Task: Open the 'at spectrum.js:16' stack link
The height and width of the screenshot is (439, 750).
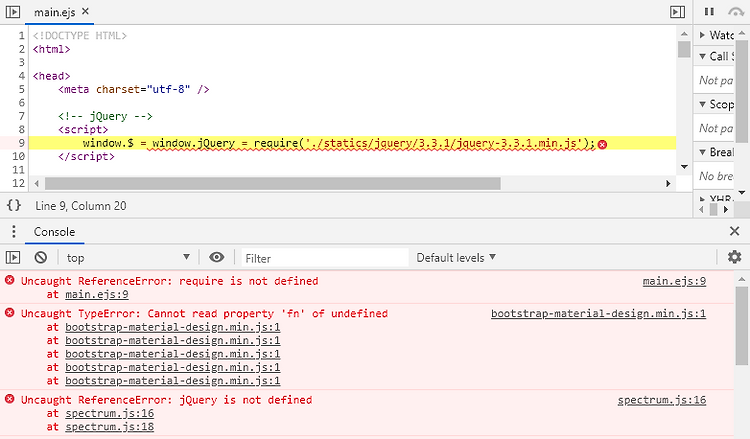Action: point(110,414)
